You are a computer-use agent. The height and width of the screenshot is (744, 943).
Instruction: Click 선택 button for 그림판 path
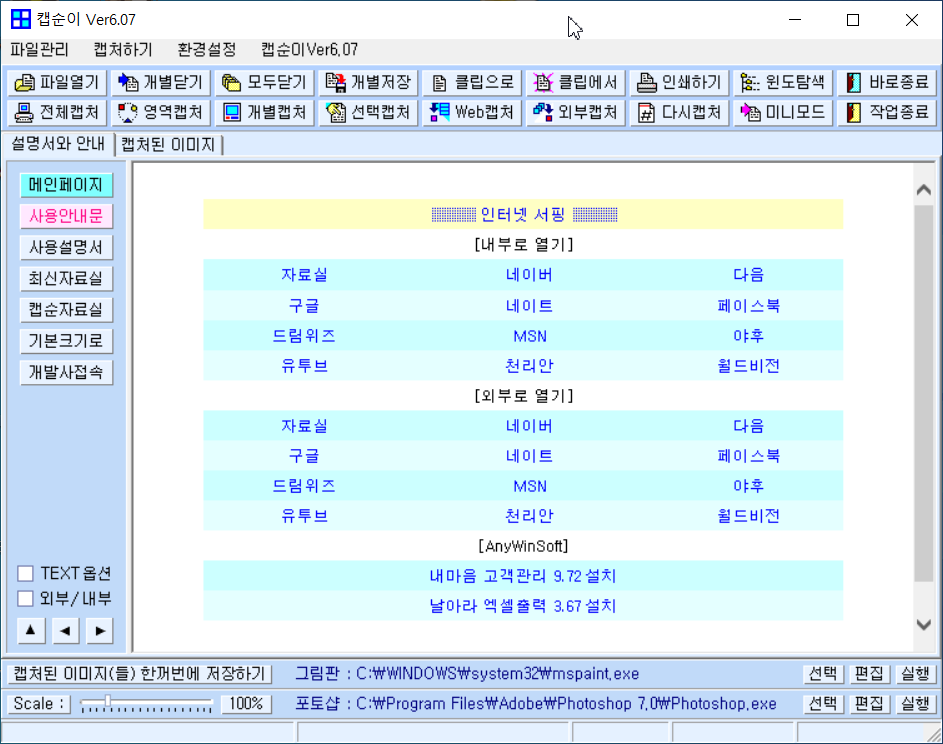pyautogui.click(x=823, y=674)
